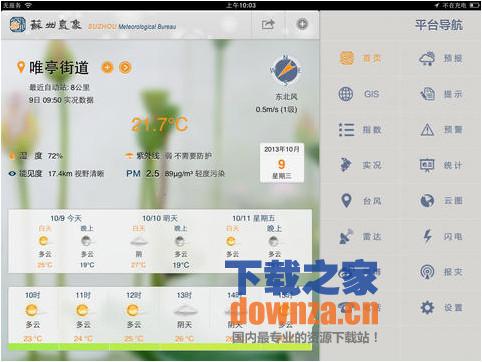Tap the share icon in top bar
The height and width of the screenshot is (362, 482).
coord(268,24)
